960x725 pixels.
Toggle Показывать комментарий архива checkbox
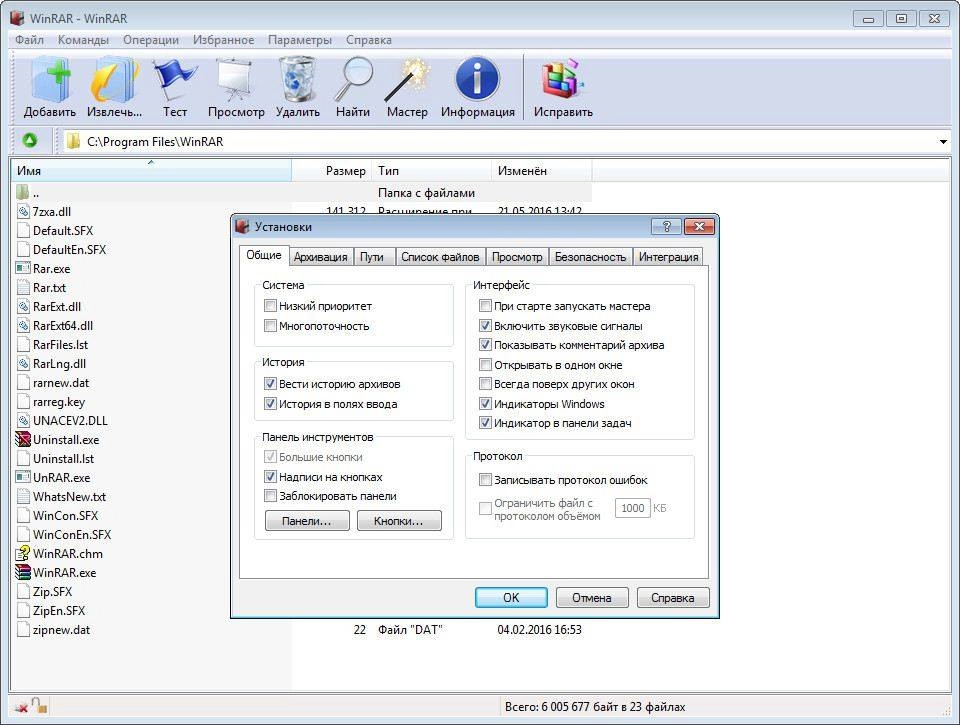click(x=485, y=345)
